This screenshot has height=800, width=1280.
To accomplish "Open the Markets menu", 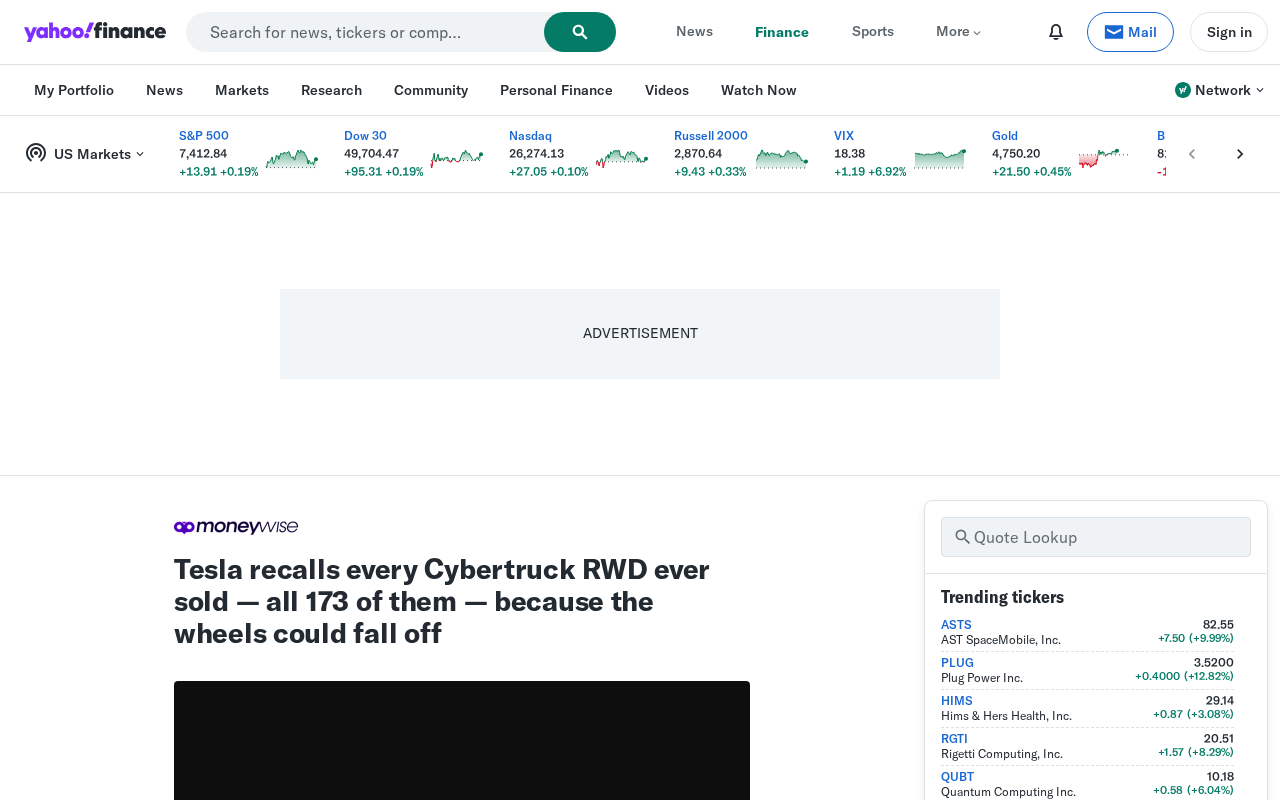I will tap(242, 90).
